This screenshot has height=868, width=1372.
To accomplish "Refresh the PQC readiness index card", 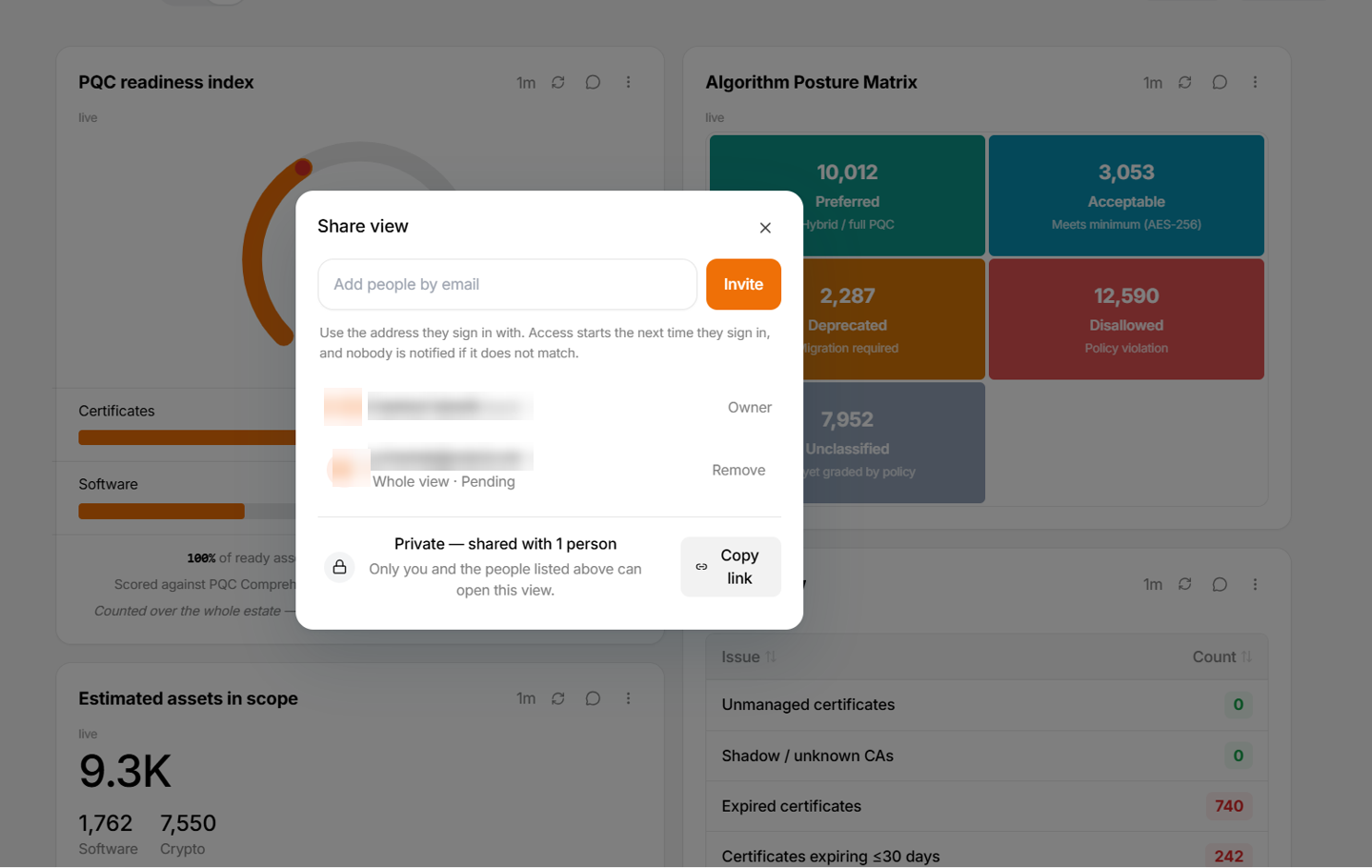I will click(558, 83).
